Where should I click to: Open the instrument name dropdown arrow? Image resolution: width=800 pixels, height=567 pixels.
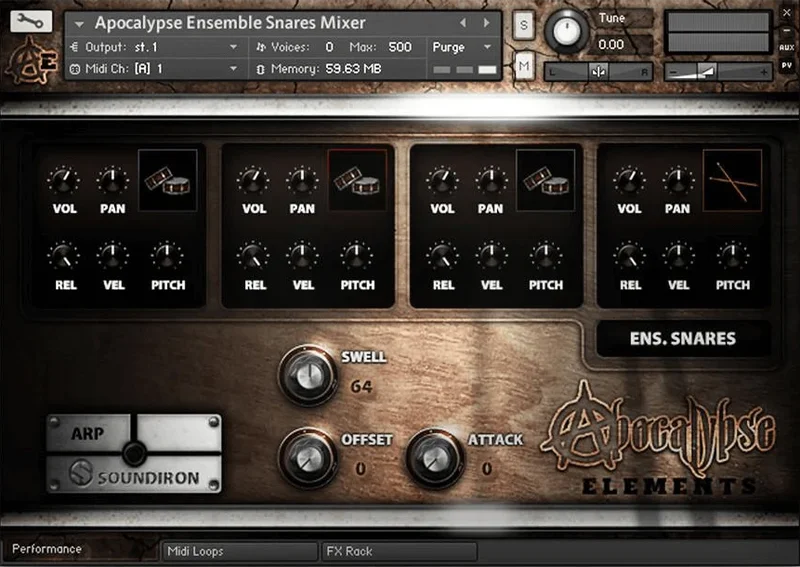click(x=79, y=24)
